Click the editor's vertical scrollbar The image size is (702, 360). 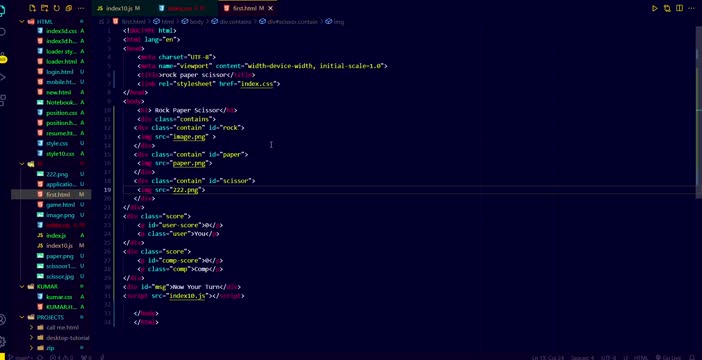click(699, 112)
